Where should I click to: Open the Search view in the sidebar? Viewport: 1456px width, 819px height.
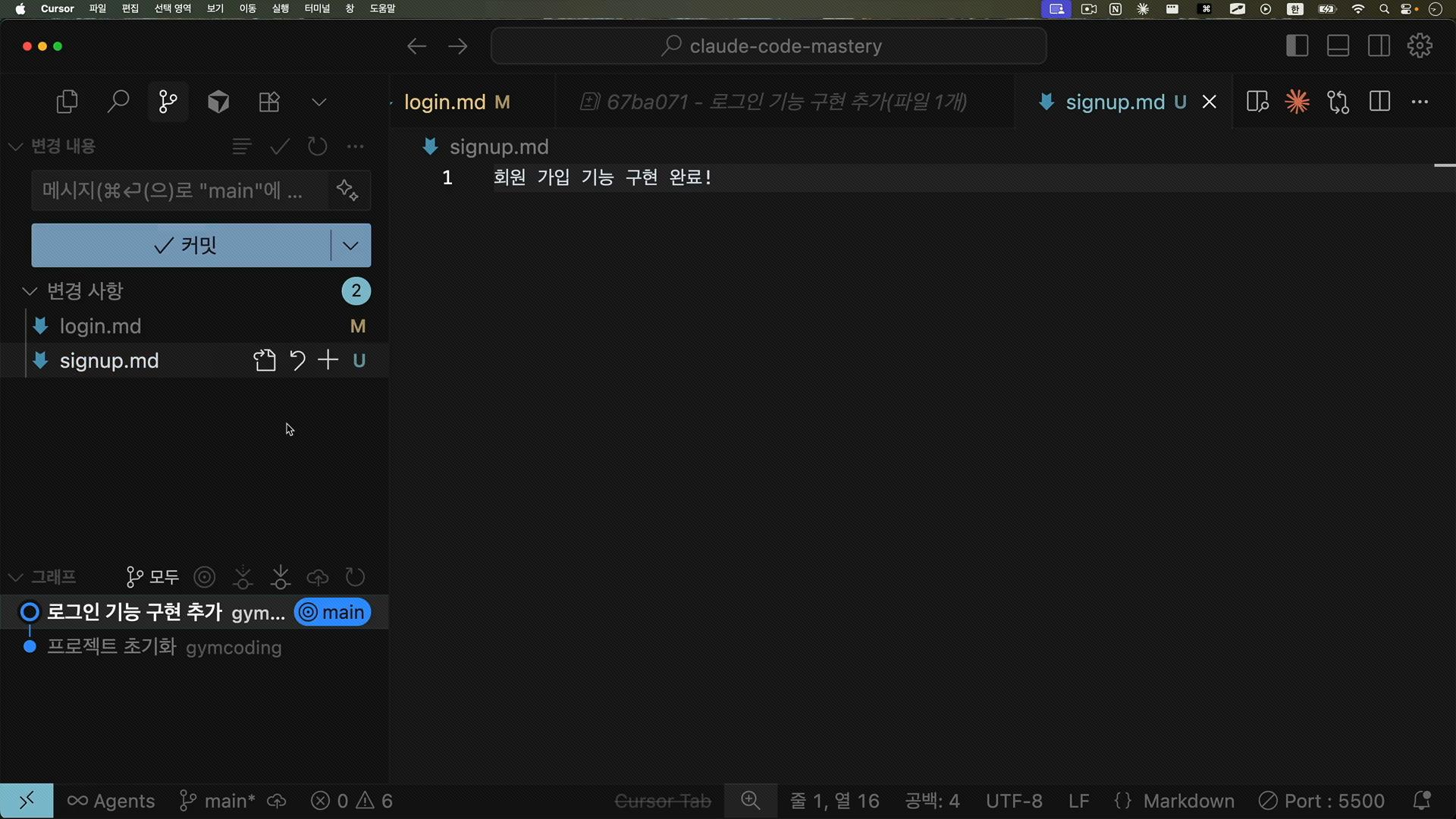point(118,102)
